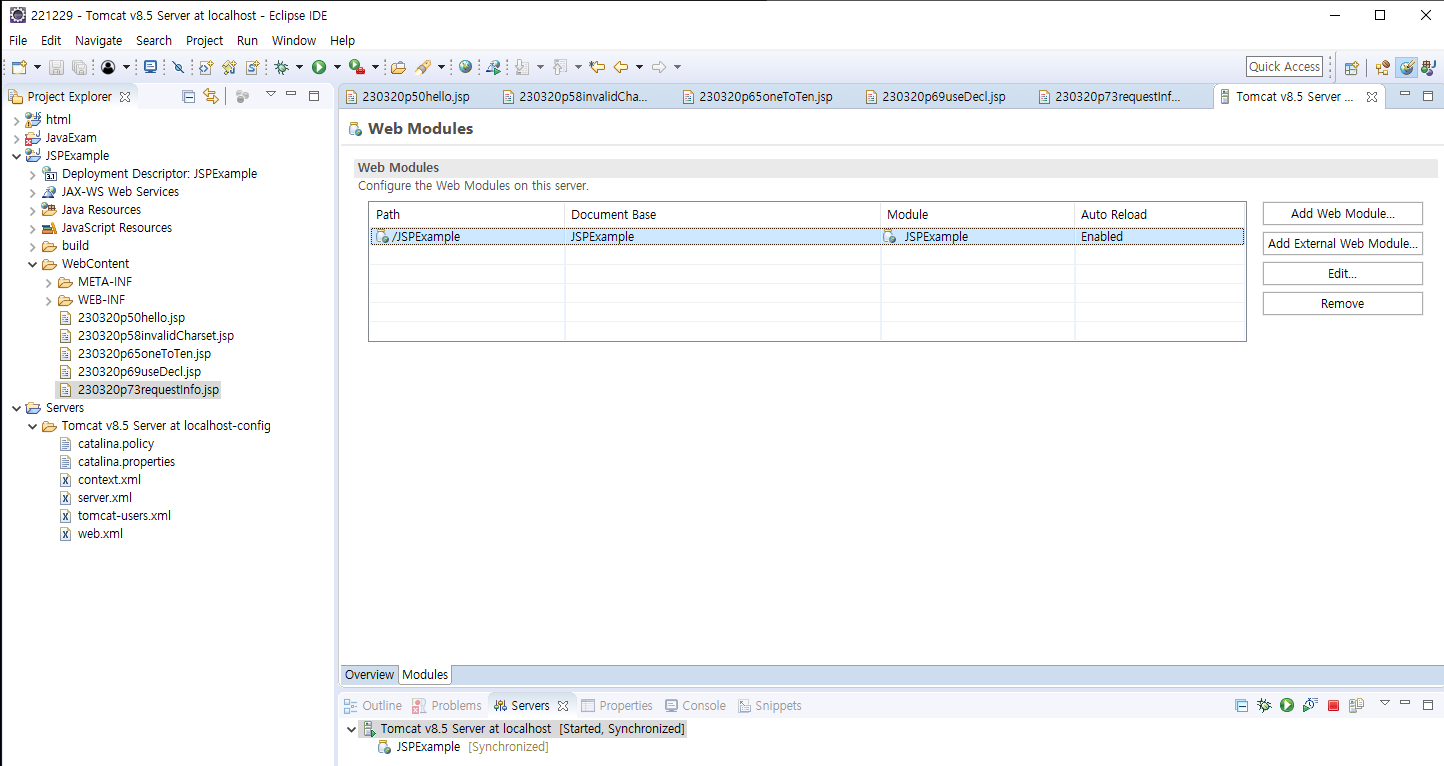Collapse the Tomcat server node in Servers view
The width and height of the screenshot is (1444, 766).
pyautogui.click(x=351, y=729)
